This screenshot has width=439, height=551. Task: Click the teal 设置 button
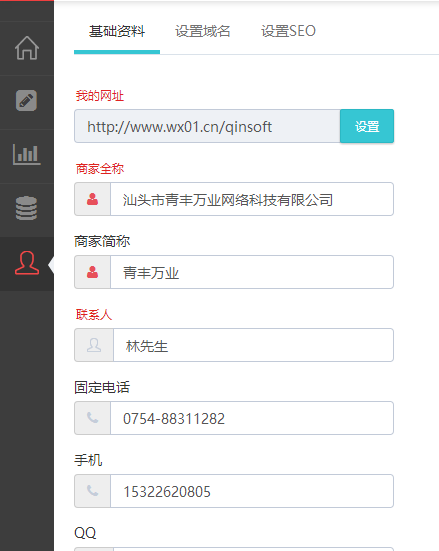[367, 126]
